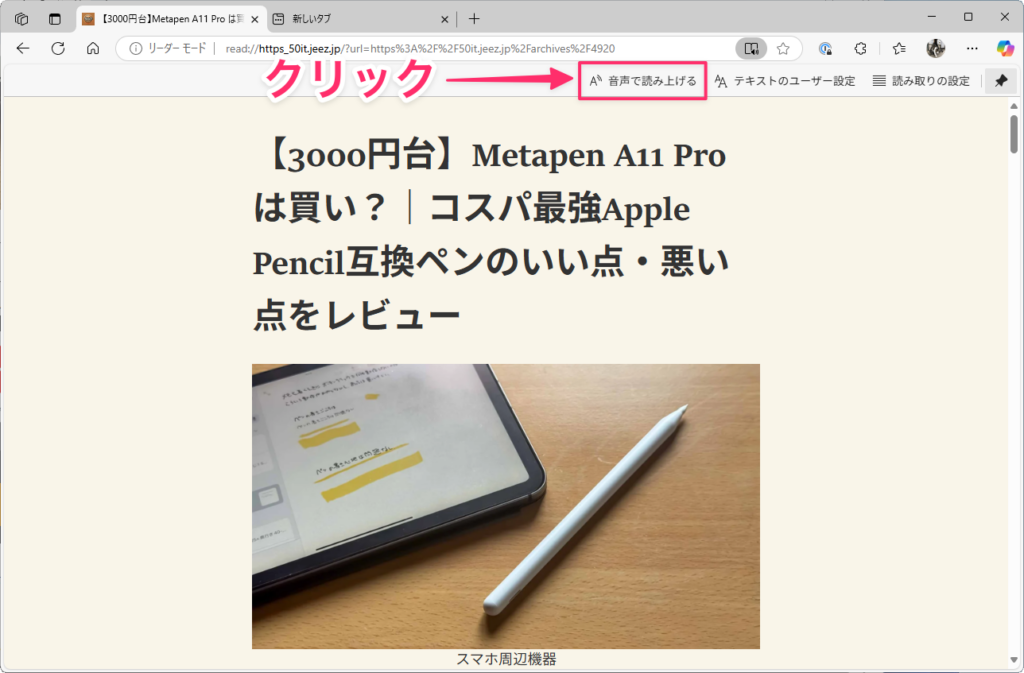Close the 新しいタブ tab

point(445,20)
